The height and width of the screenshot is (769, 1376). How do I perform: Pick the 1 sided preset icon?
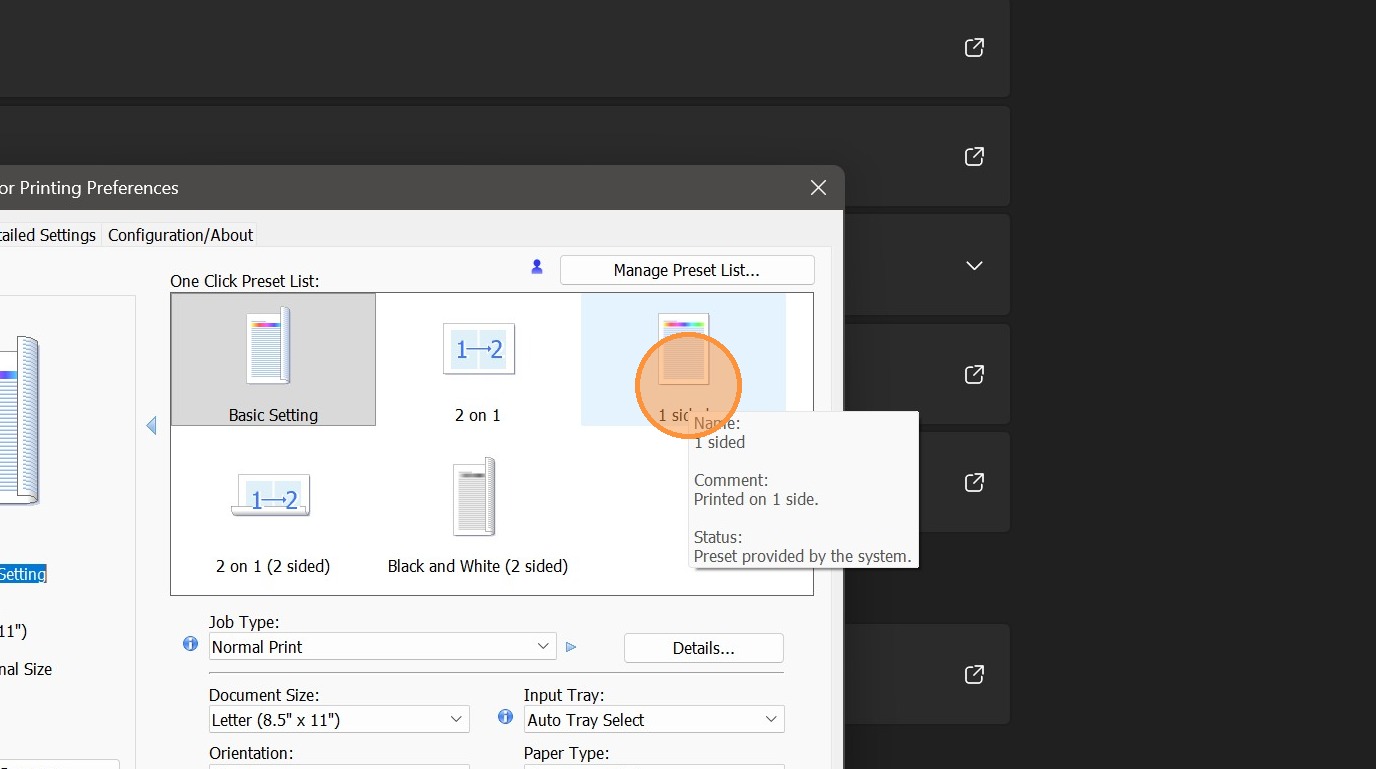[683, 350]
